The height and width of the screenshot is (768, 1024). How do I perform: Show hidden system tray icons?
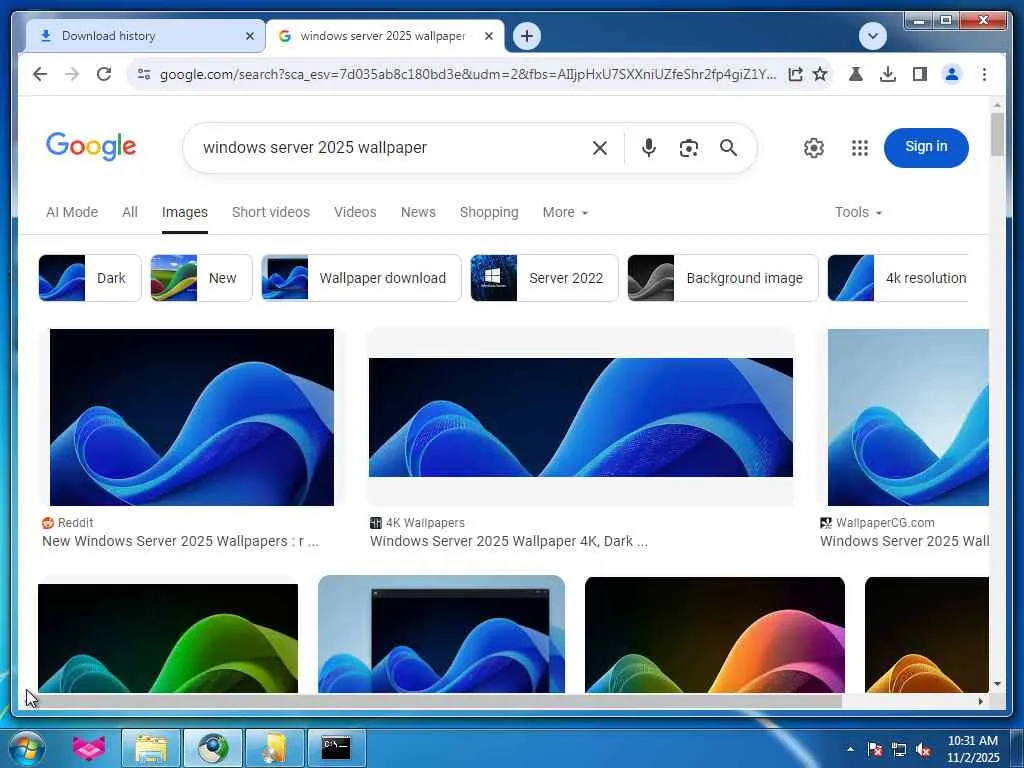[850, 749]
